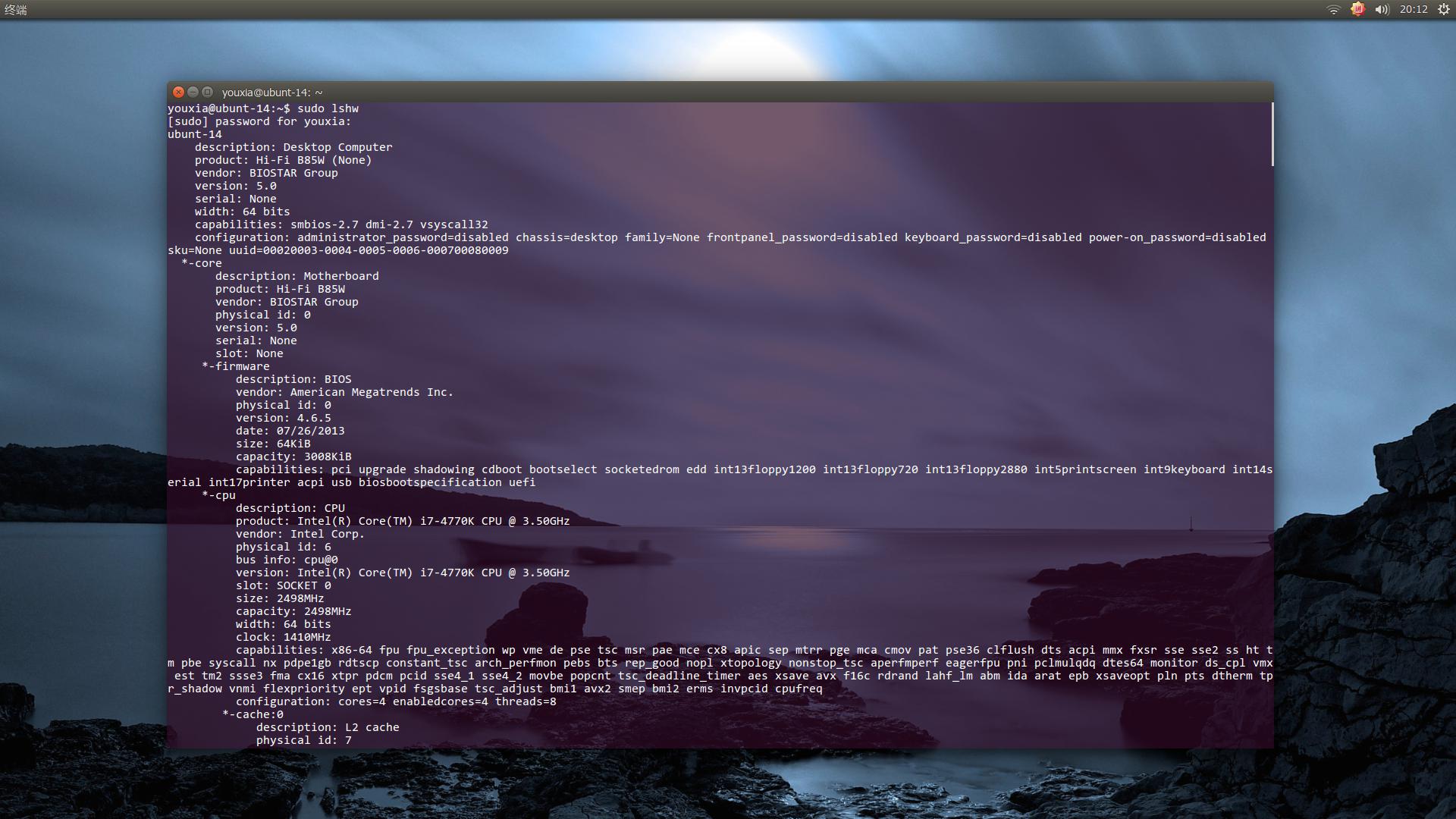The height and width of the screenshot is (819, 1456).
Task: Click the orange close icon of the terminal
Action: [x=178, y=92]
